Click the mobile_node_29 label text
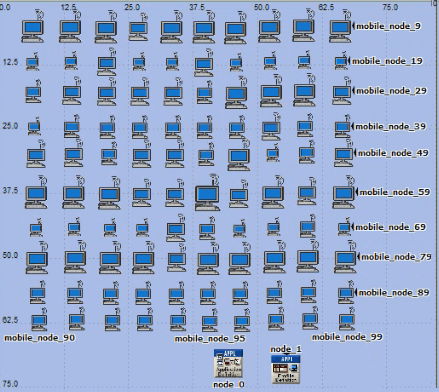 pyautogui.click(x=391, y=91)
